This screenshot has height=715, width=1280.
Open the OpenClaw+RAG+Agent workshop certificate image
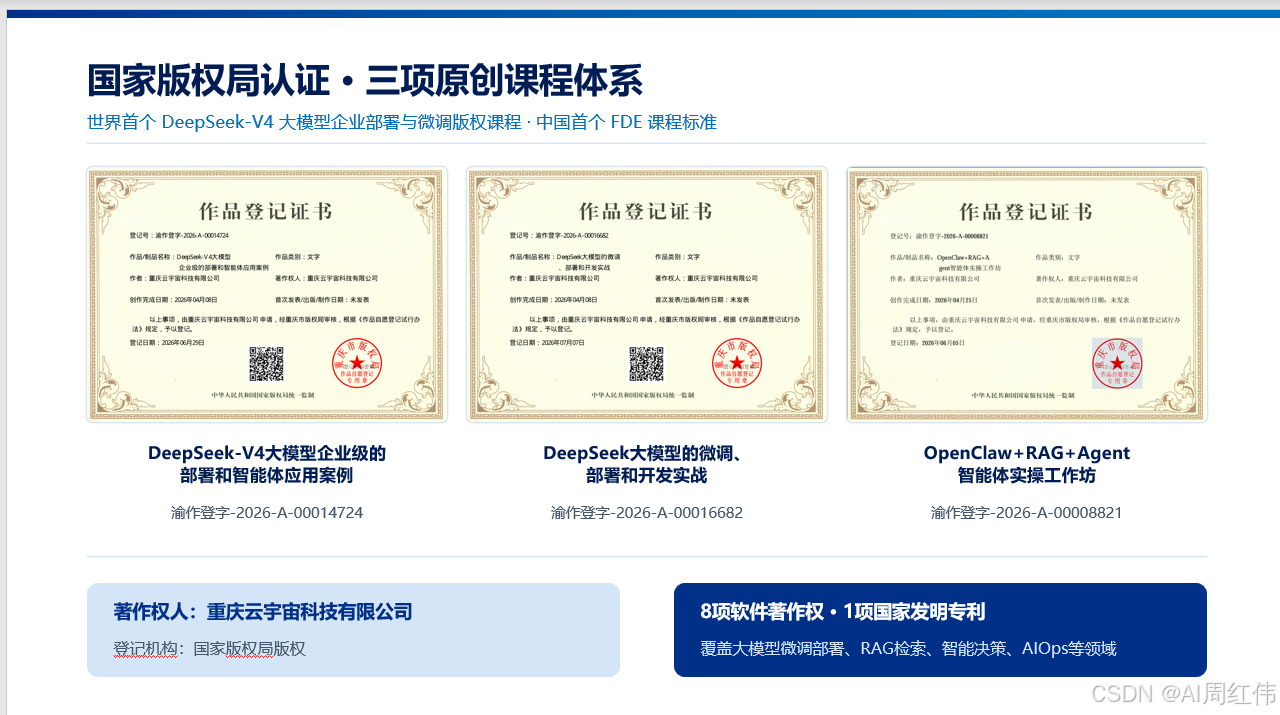click(1027, 294)
